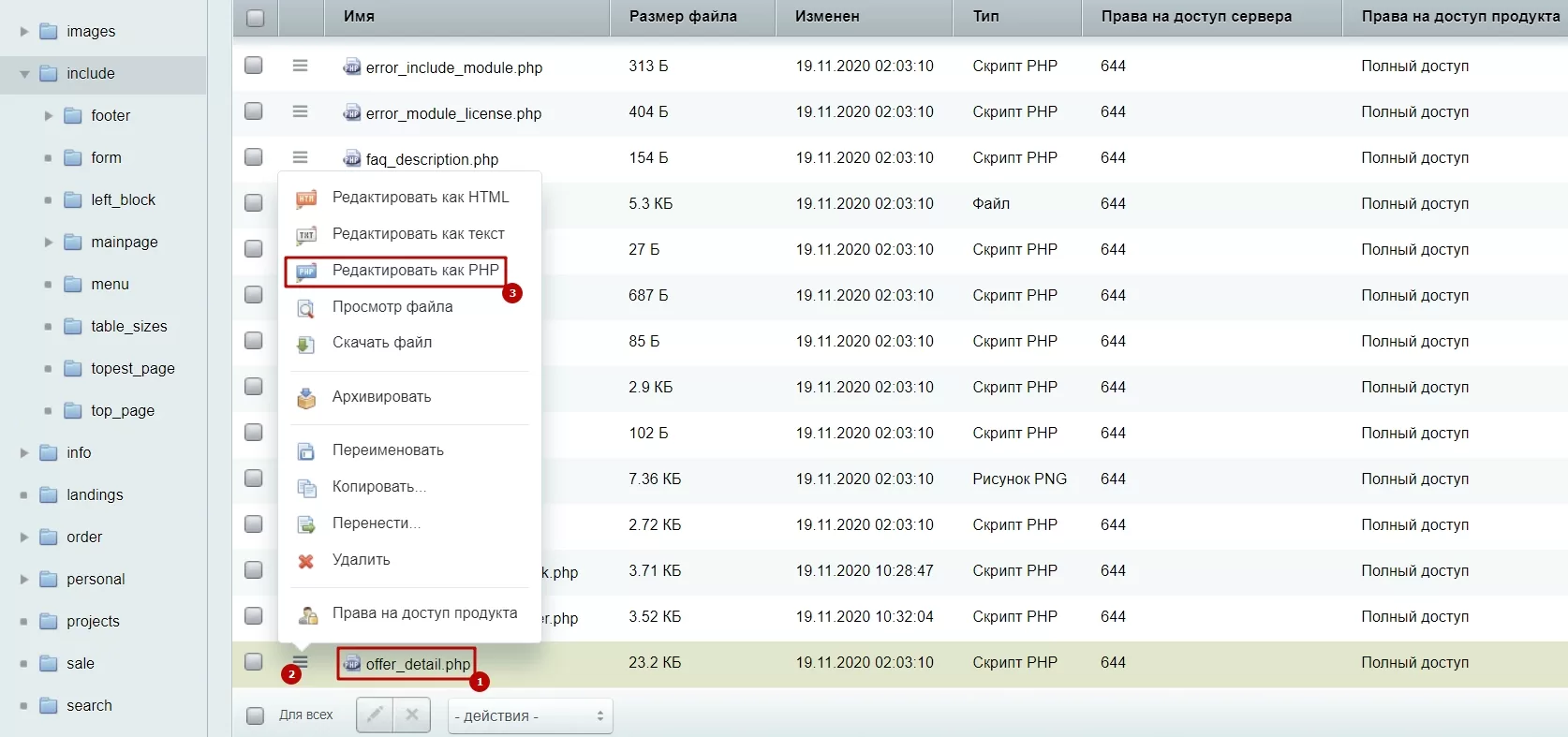1568x737 pixels.
Task: Expand the images folder tree arrow
Action: coord(24,31)
